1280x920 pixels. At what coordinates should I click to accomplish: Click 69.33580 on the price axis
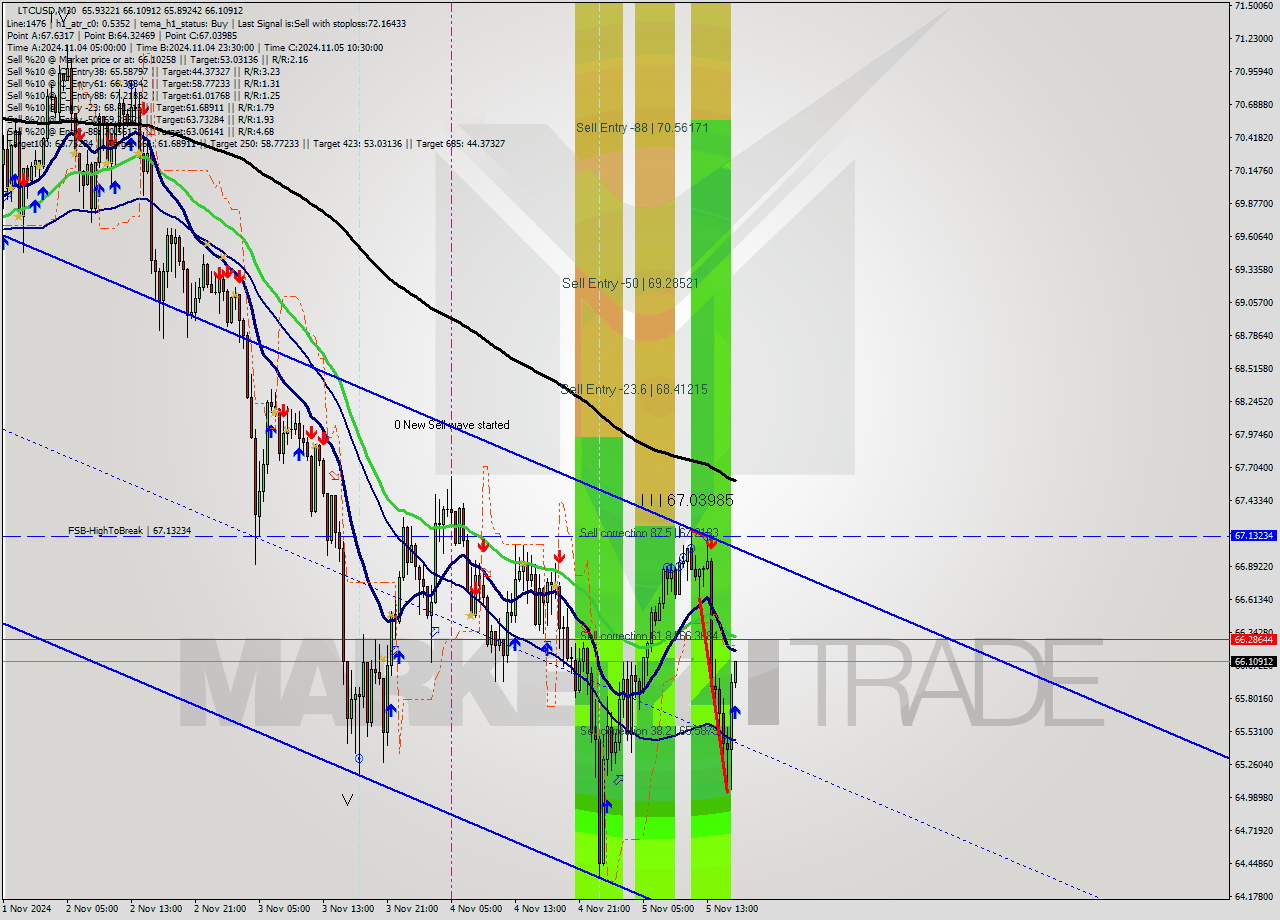tap(1253, 269)
